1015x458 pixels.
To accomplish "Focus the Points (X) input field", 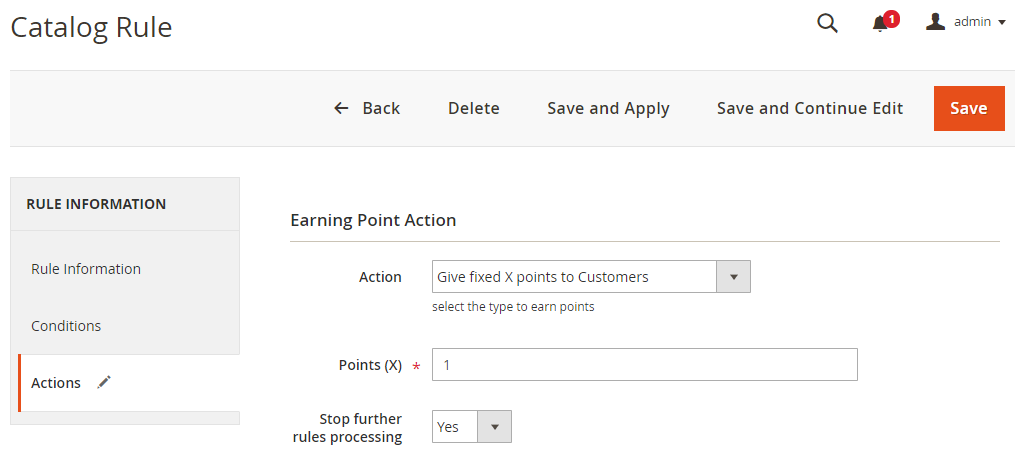I will click(x=644, y=365).
